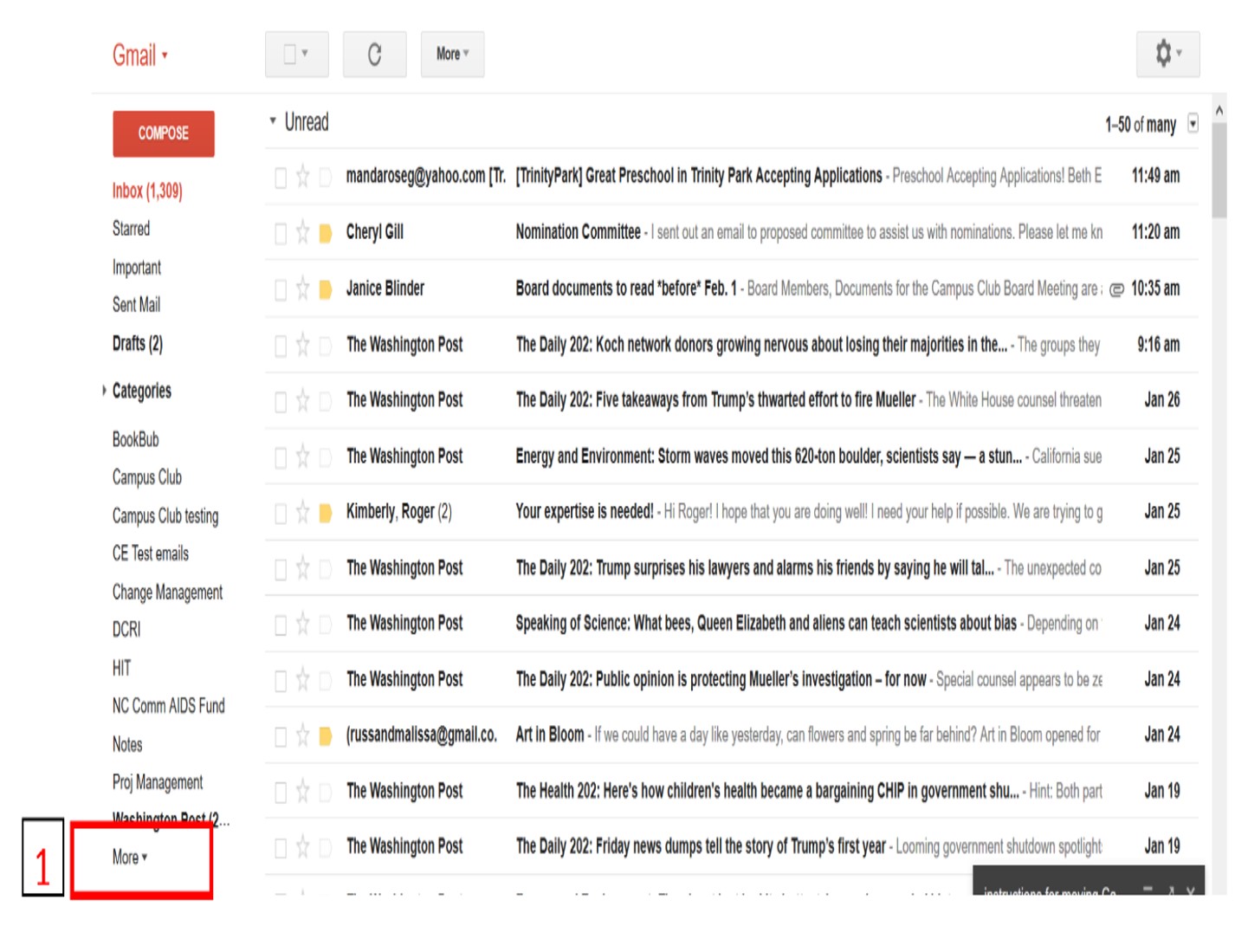Open the Important label

coord(137,268)
